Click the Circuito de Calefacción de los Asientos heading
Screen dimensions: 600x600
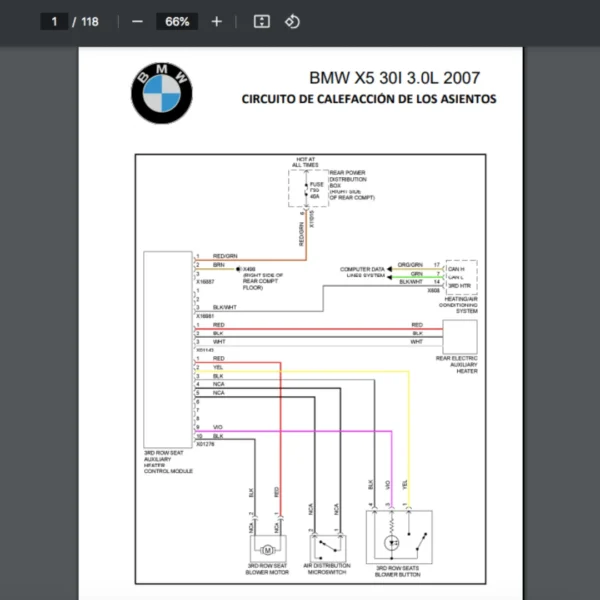click(x=368, y=99)
